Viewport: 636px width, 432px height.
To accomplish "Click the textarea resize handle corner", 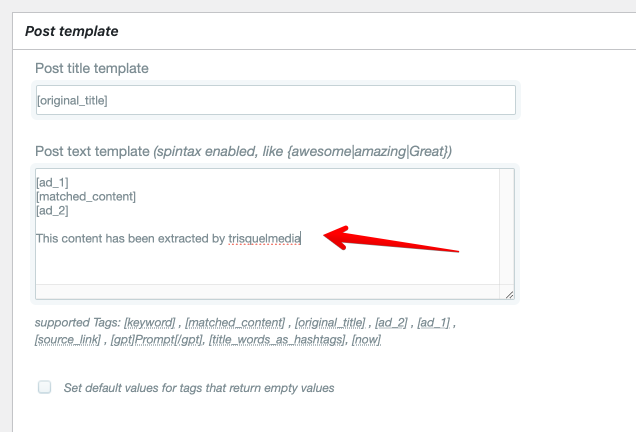I will [x=508, y=294].
